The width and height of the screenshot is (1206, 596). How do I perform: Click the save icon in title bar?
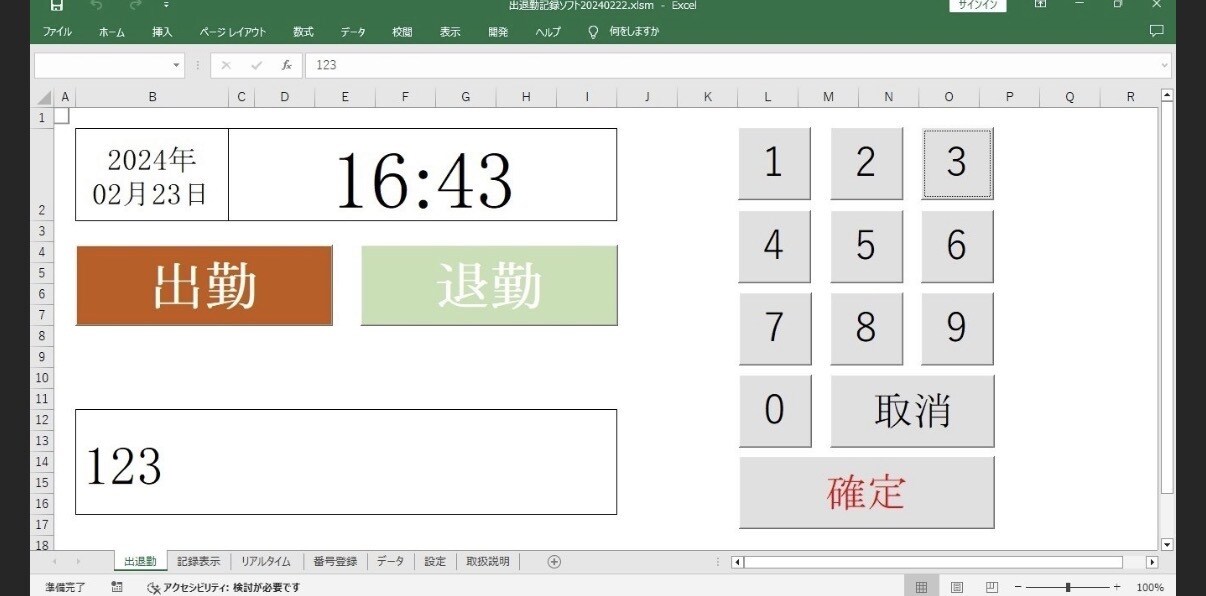click(x=57, y=5)
